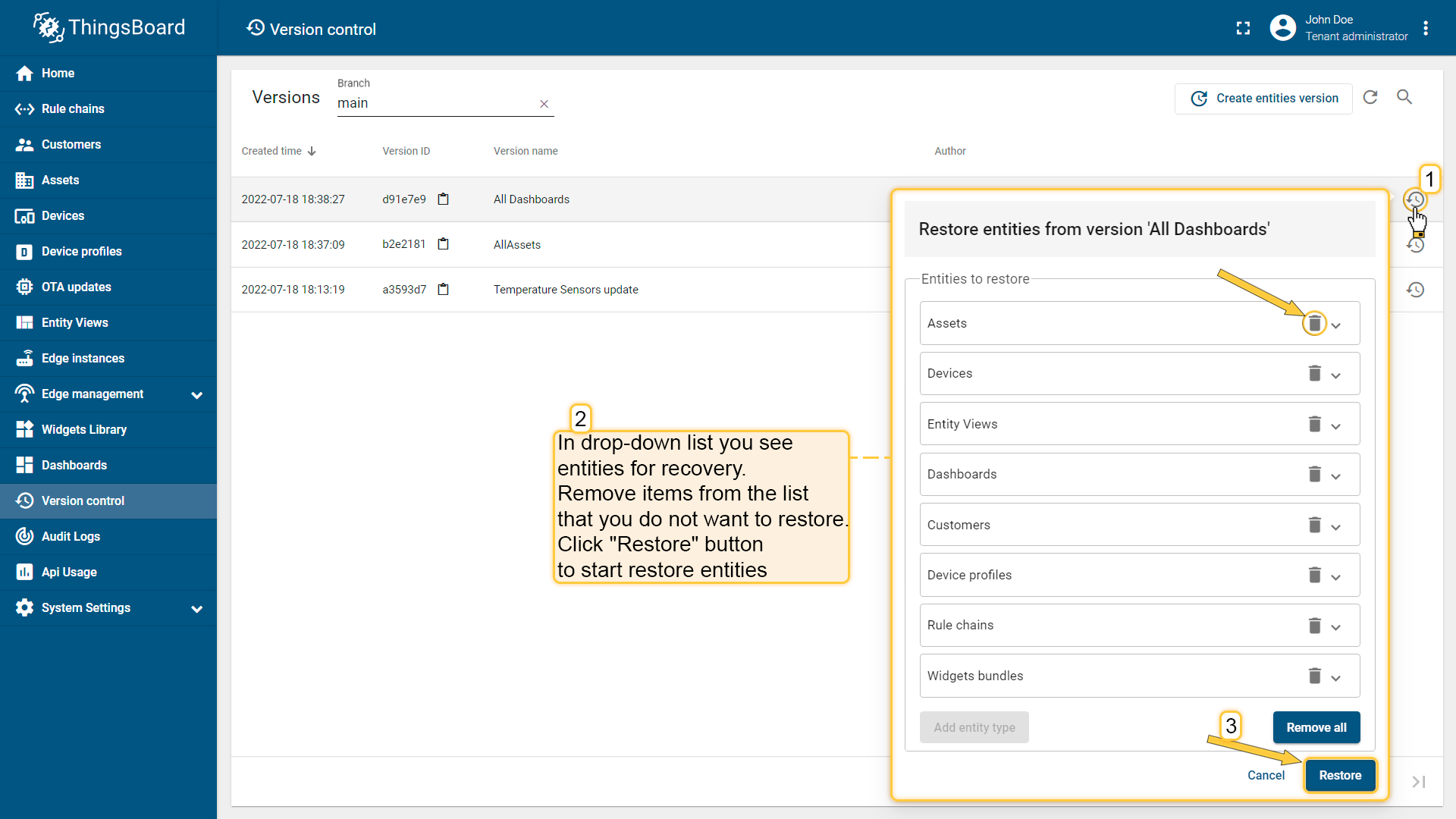Open Audit Logs in sidebar

click(108, 536)
